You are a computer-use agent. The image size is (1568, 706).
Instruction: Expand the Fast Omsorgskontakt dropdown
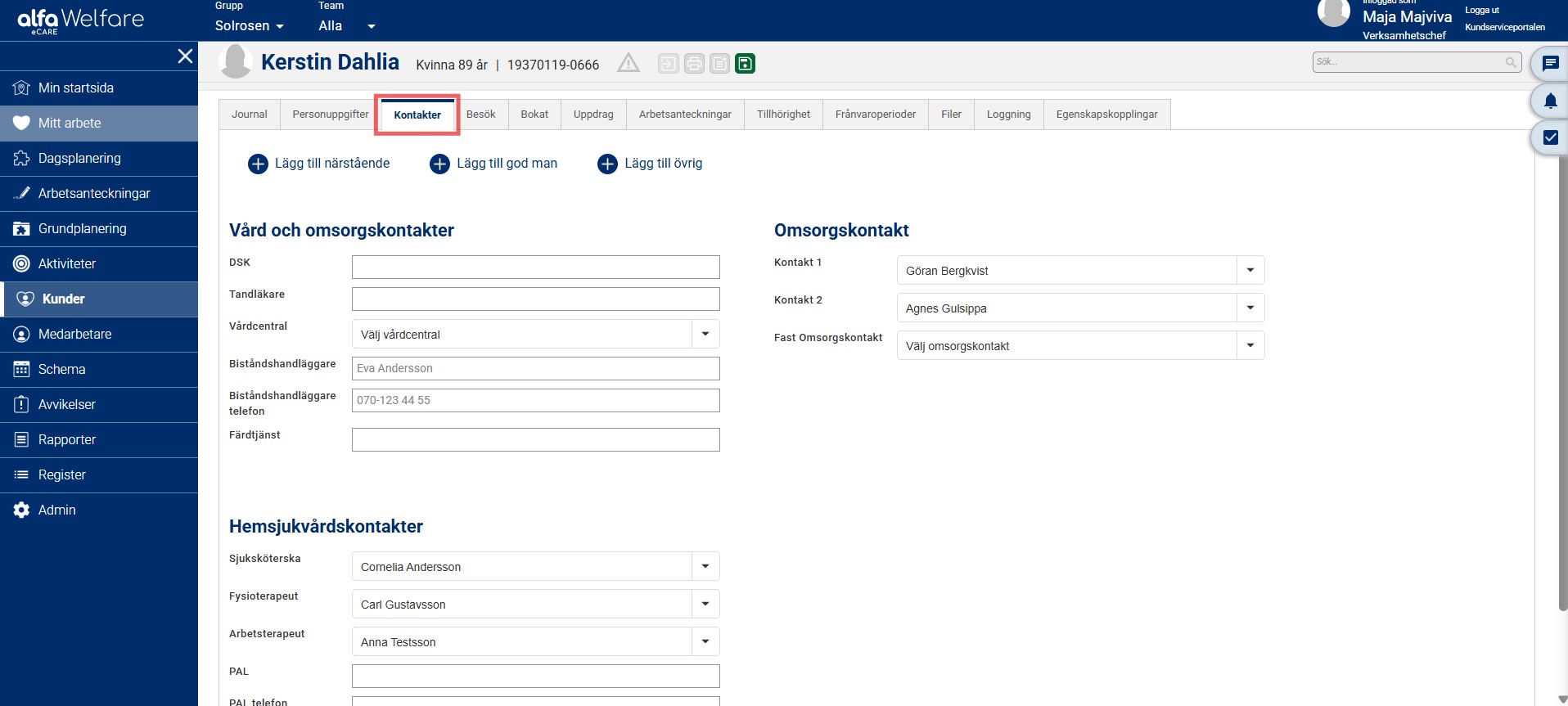(1250, 345)
